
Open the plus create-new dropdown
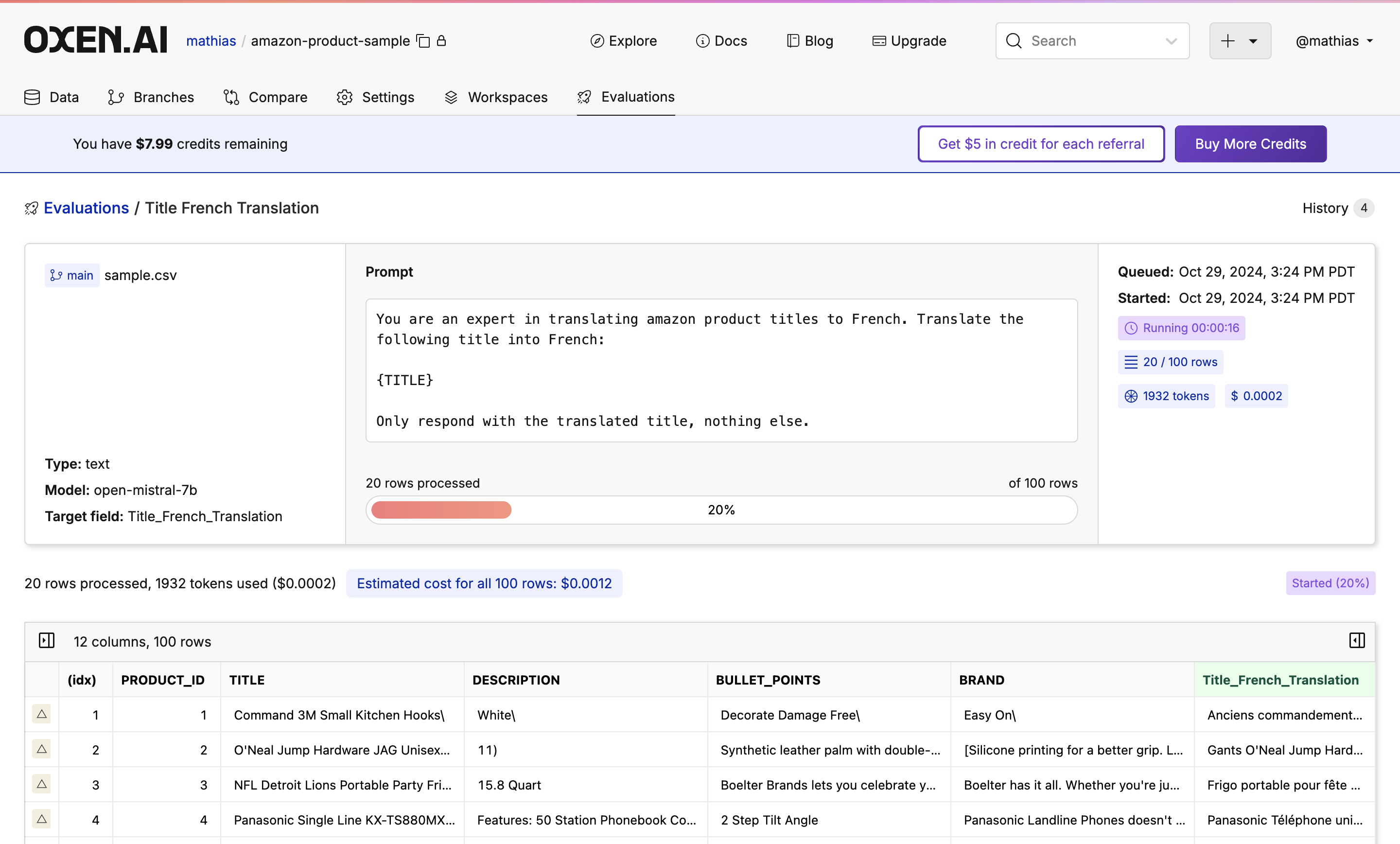coord(1240,41)
